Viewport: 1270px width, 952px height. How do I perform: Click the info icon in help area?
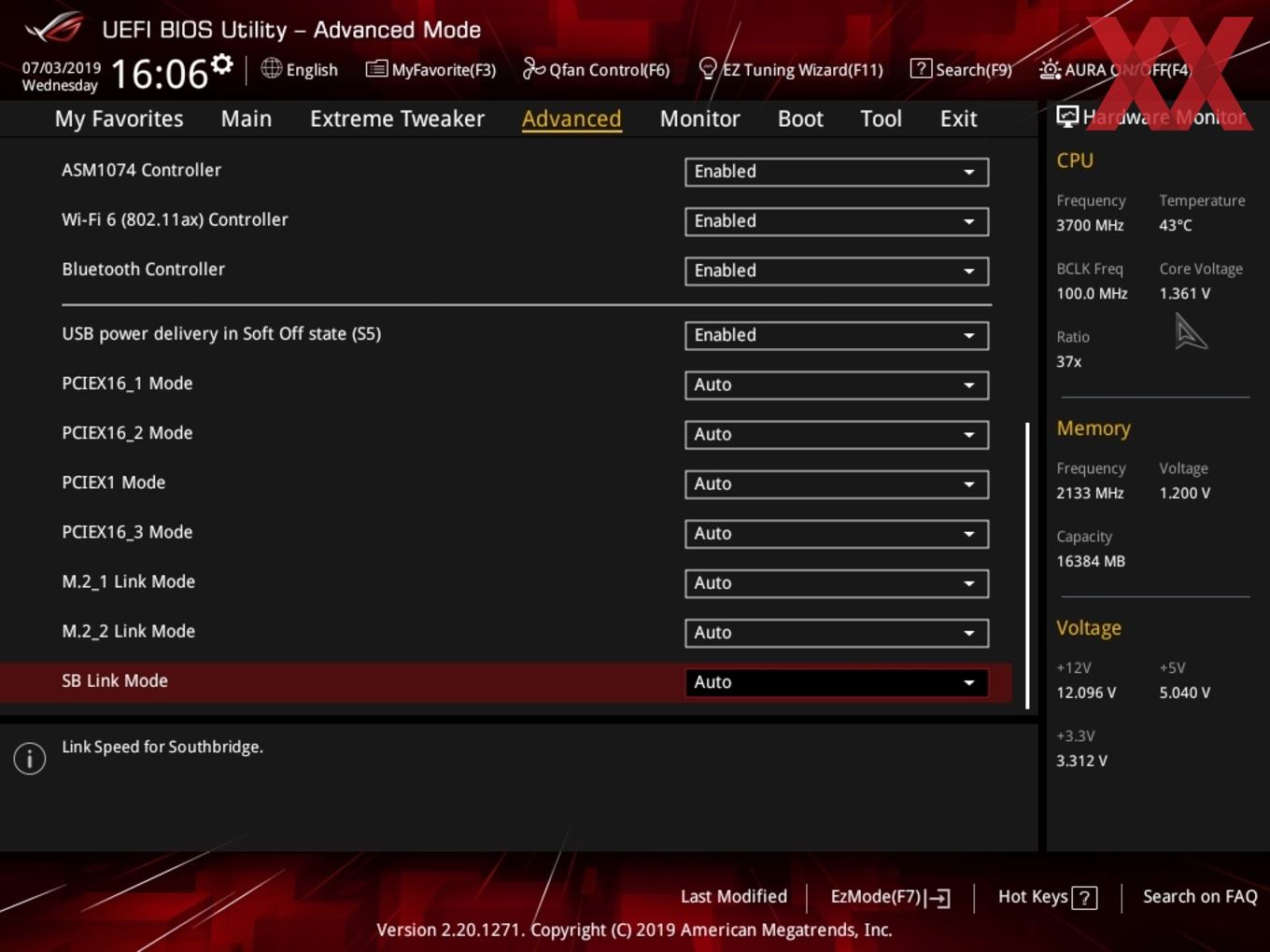30,759
